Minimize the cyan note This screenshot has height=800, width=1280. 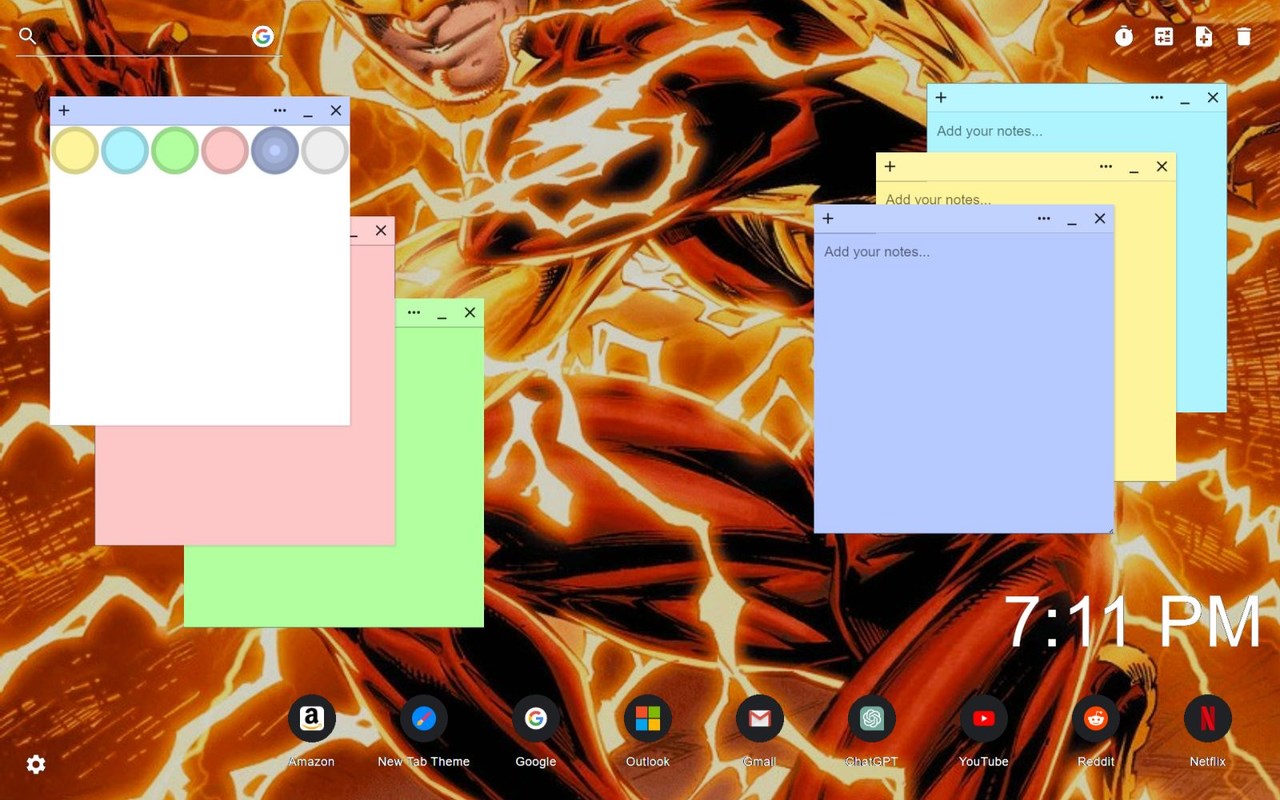coord(1185,100)
